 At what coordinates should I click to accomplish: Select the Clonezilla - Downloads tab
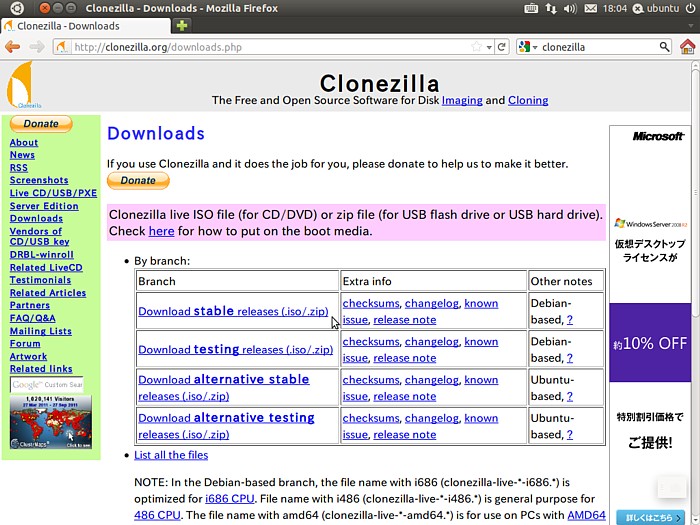click(86, 26)
